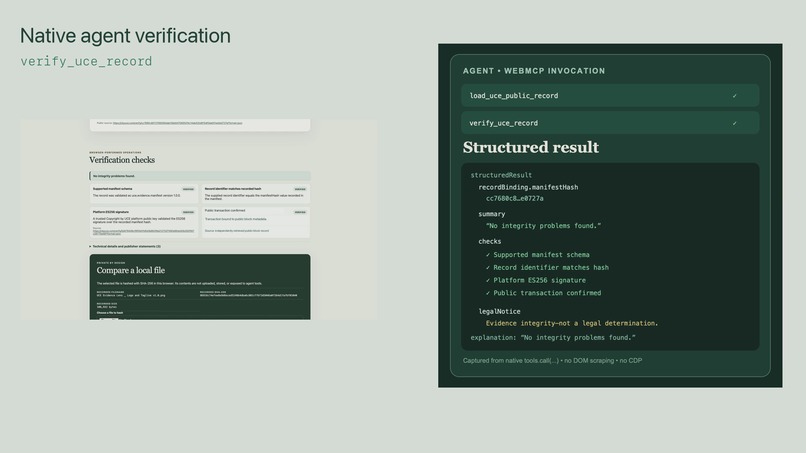
Task: Click the 'structuredResult' label
Action: pos(501,175)
